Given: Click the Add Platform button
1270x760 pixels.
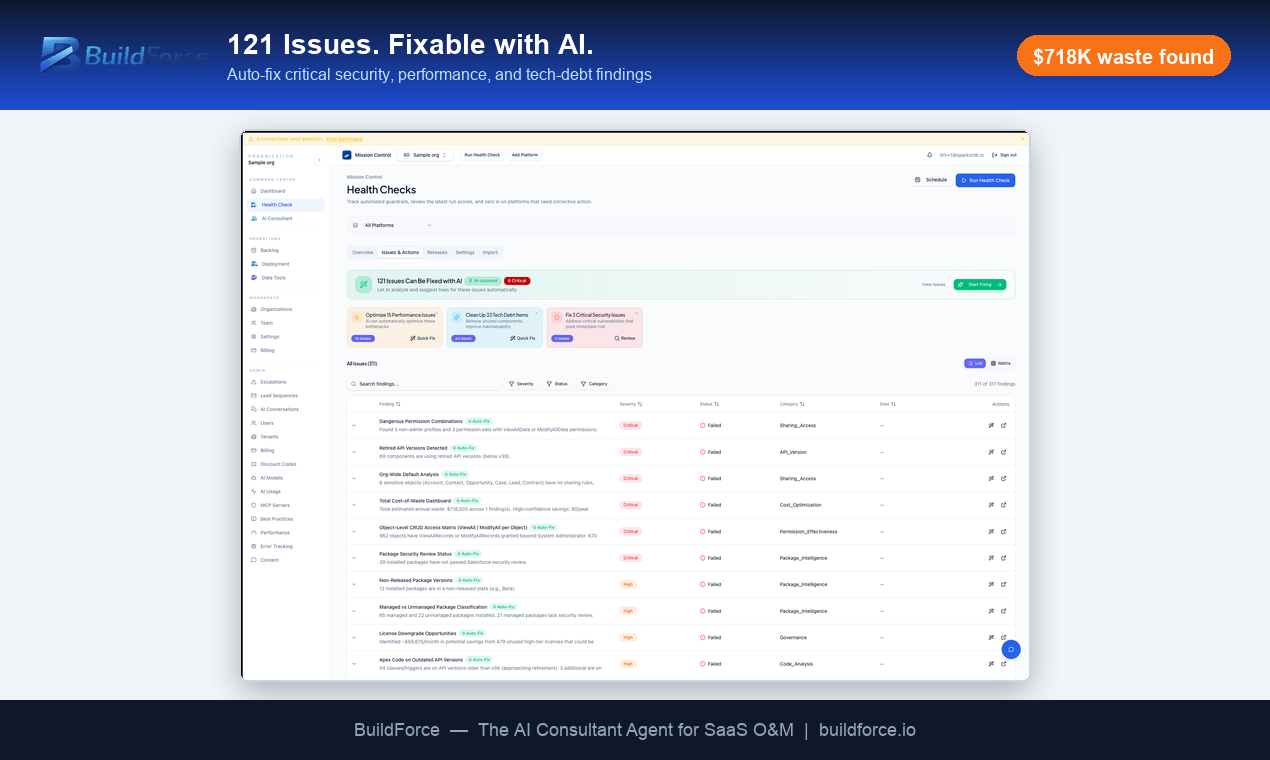Looking at the screenshot, I should (x=525, y=155).
